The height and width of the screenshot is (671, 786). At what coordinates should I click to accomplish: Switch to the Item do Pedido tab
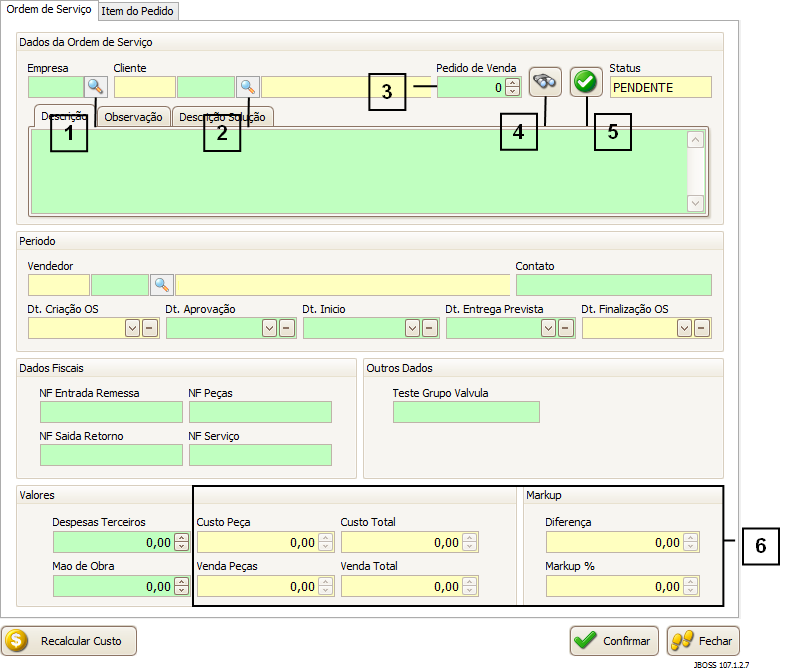tap(138, 11)
